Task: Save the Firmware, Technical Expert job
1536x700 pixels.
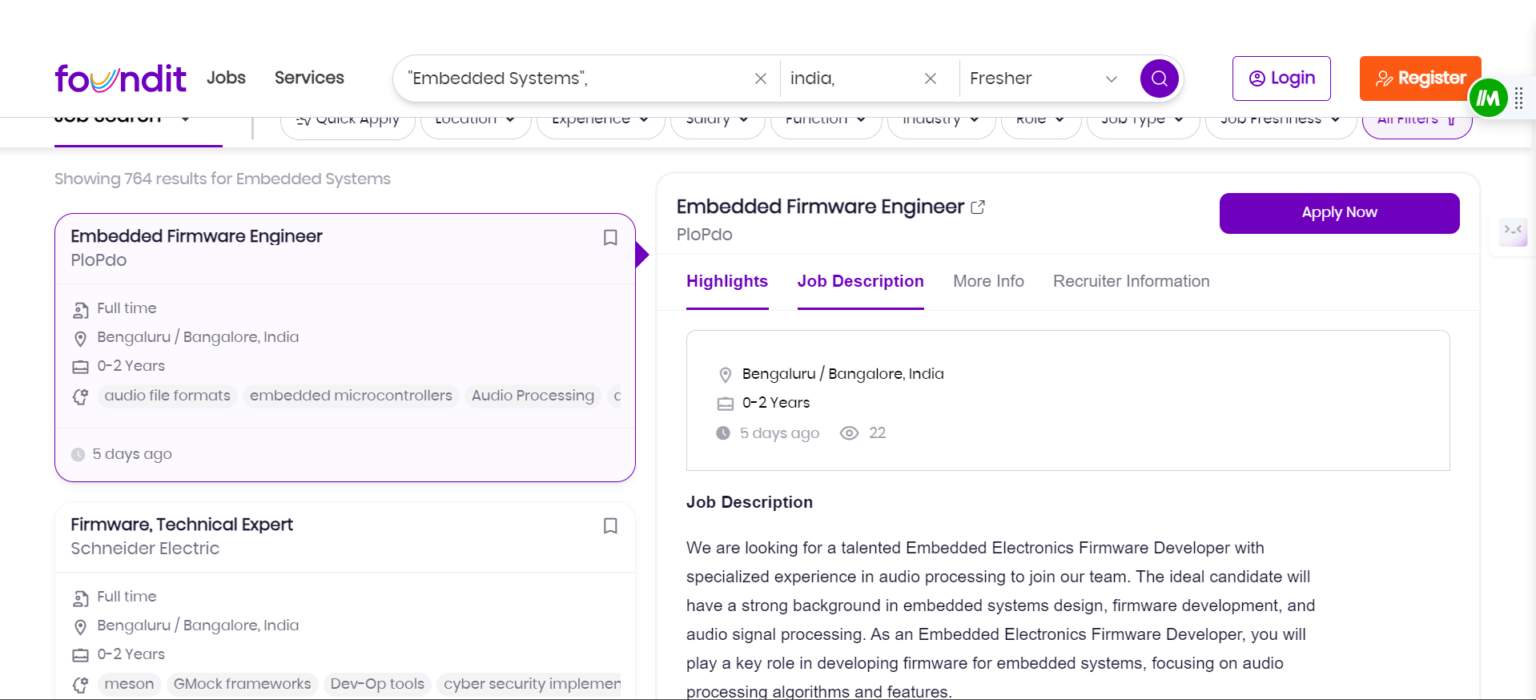Action: 610,526
